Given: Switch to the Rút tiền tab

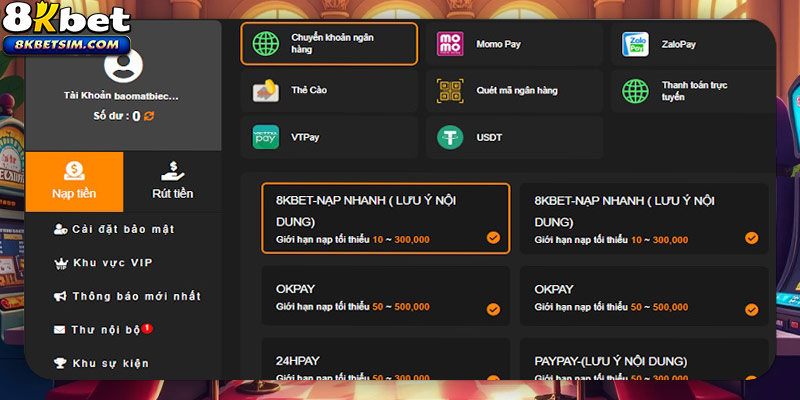Looking at the screenshot, I should tap(172, 182).
